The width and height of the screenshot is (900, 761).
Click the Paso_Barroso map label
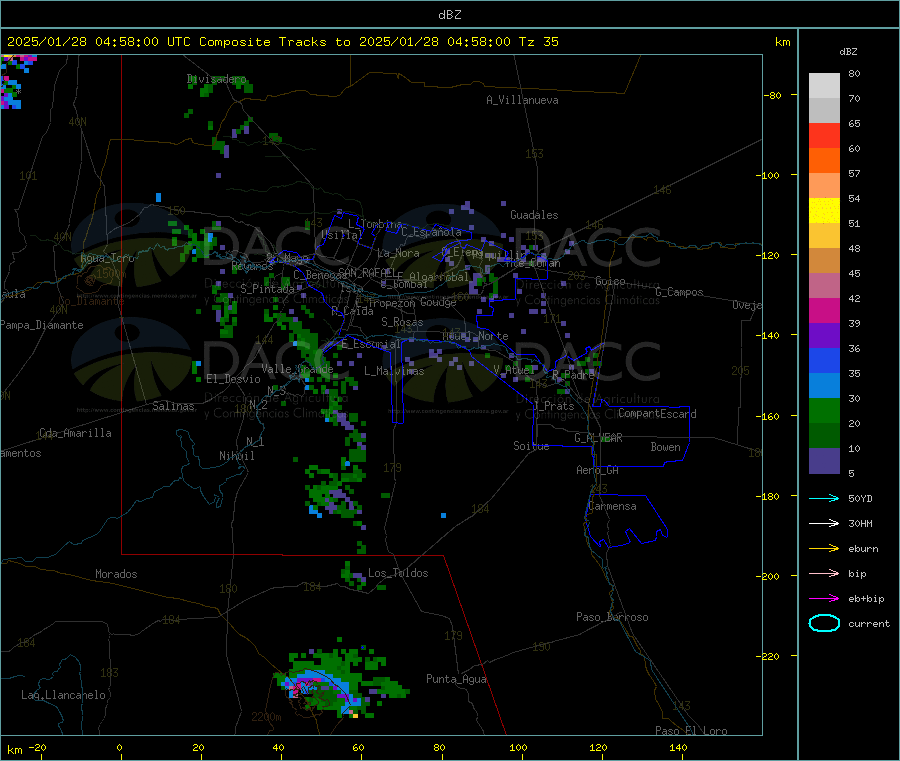[612, 617]
